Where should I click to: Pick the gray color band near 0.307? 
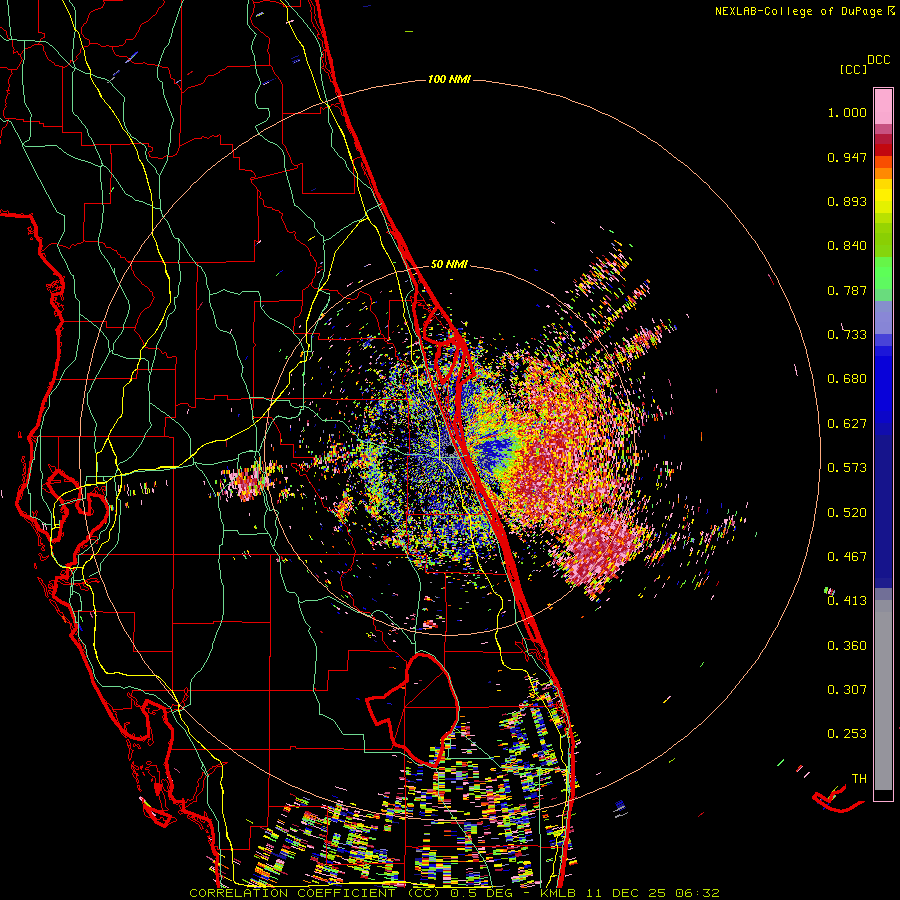(883, 695)
